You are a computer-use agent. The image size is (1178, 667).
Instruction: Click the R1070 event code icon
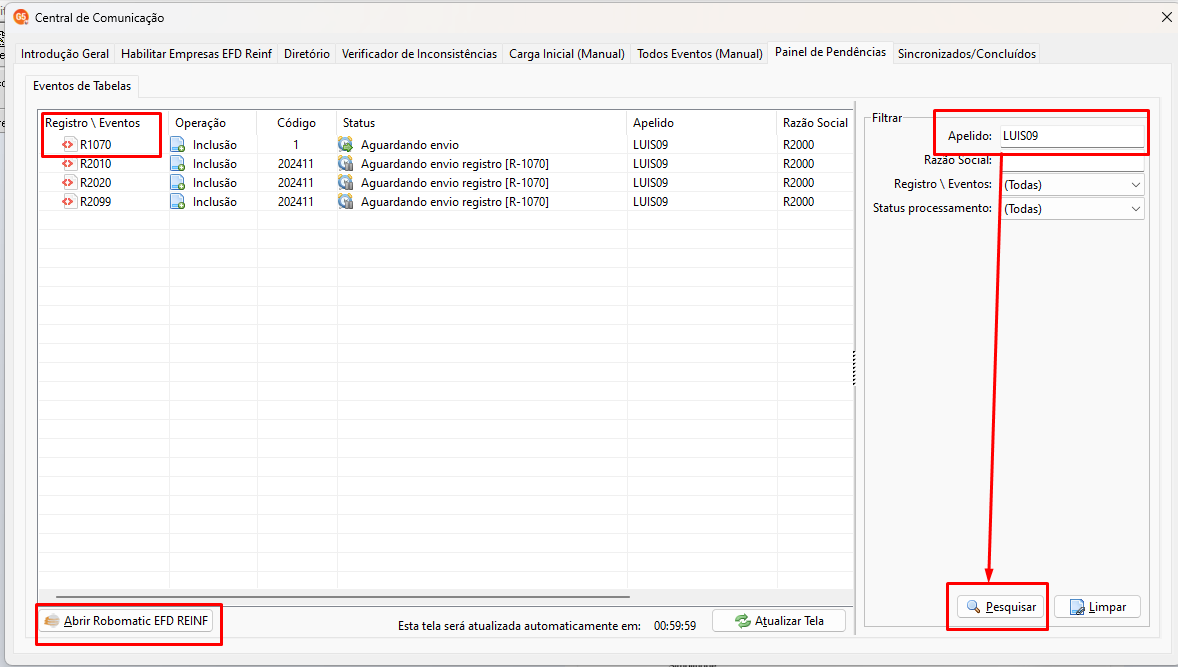pos(68,144)
